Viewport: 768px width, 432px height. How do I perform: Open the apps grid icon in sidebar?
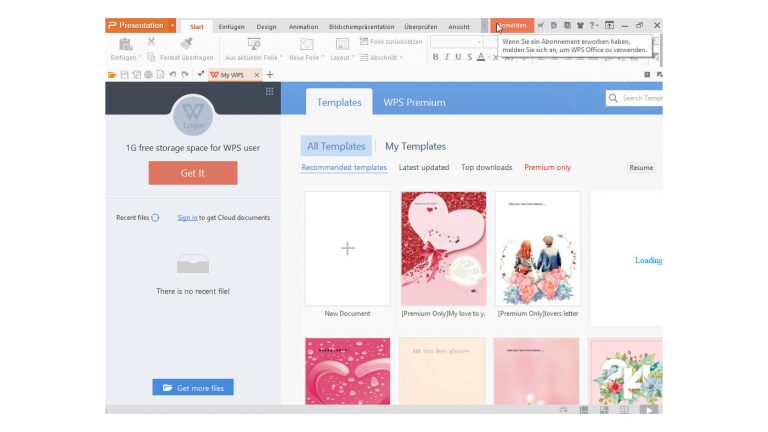(x=269, y=91)
